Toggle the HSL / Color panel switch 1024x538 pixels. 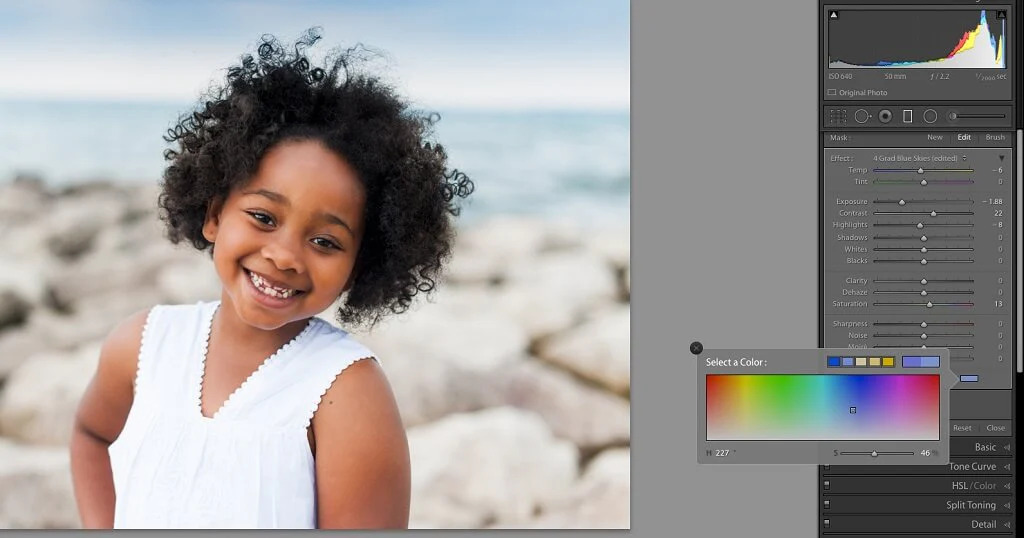click(827, 485)
